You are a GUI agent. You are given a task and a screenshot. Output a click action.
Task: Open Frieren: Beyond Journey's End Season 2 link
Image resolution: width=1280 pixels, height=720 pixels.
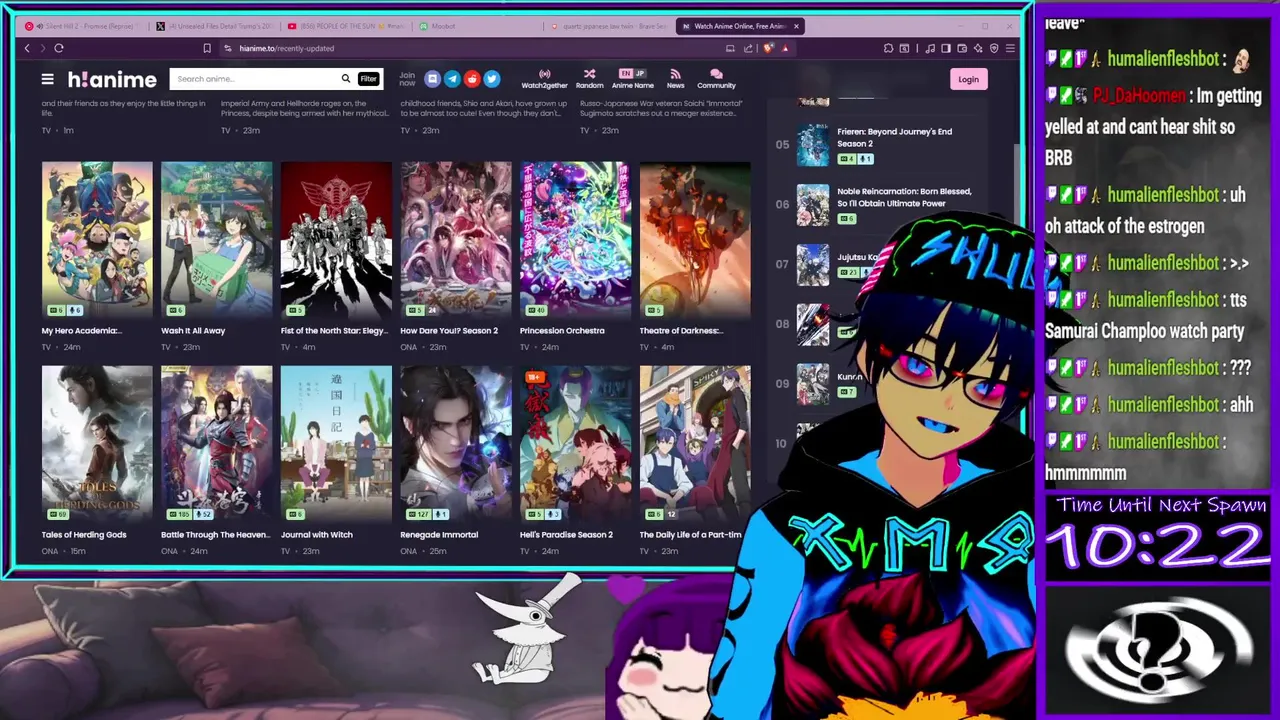click(x=894, y=137)
